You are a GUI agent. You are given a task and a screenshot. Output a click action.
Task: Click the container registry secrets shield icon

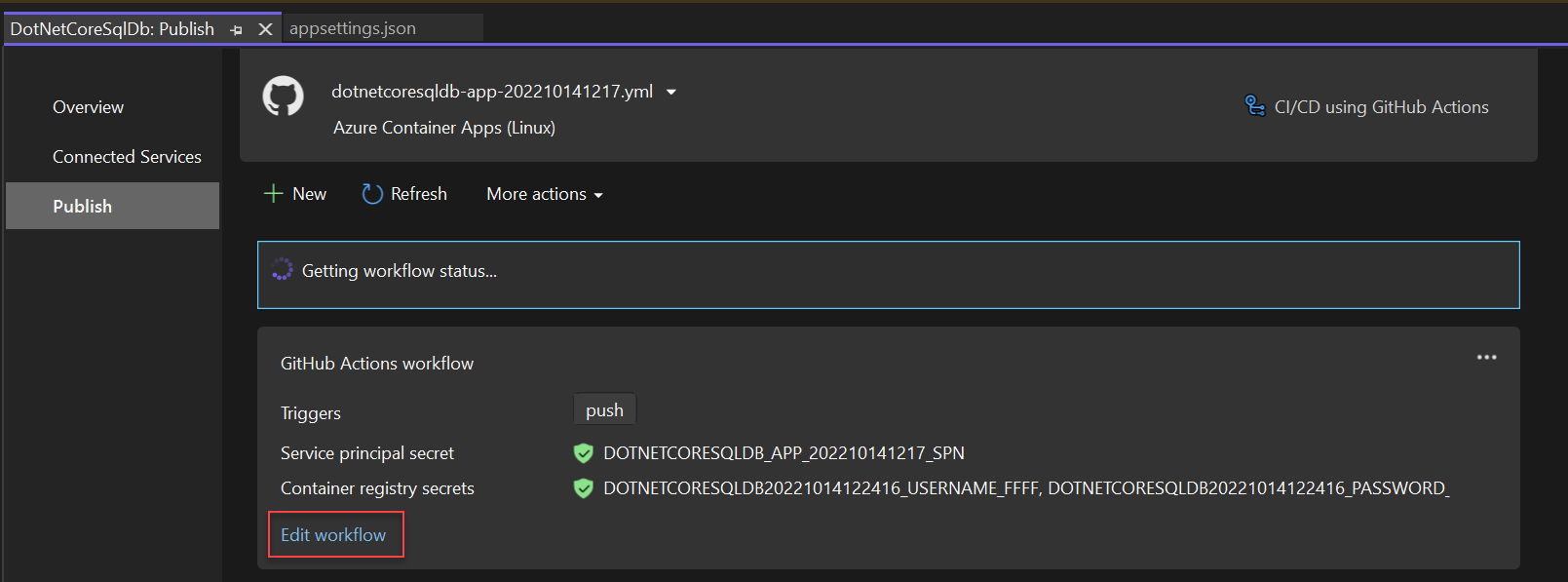pos(584,488)
